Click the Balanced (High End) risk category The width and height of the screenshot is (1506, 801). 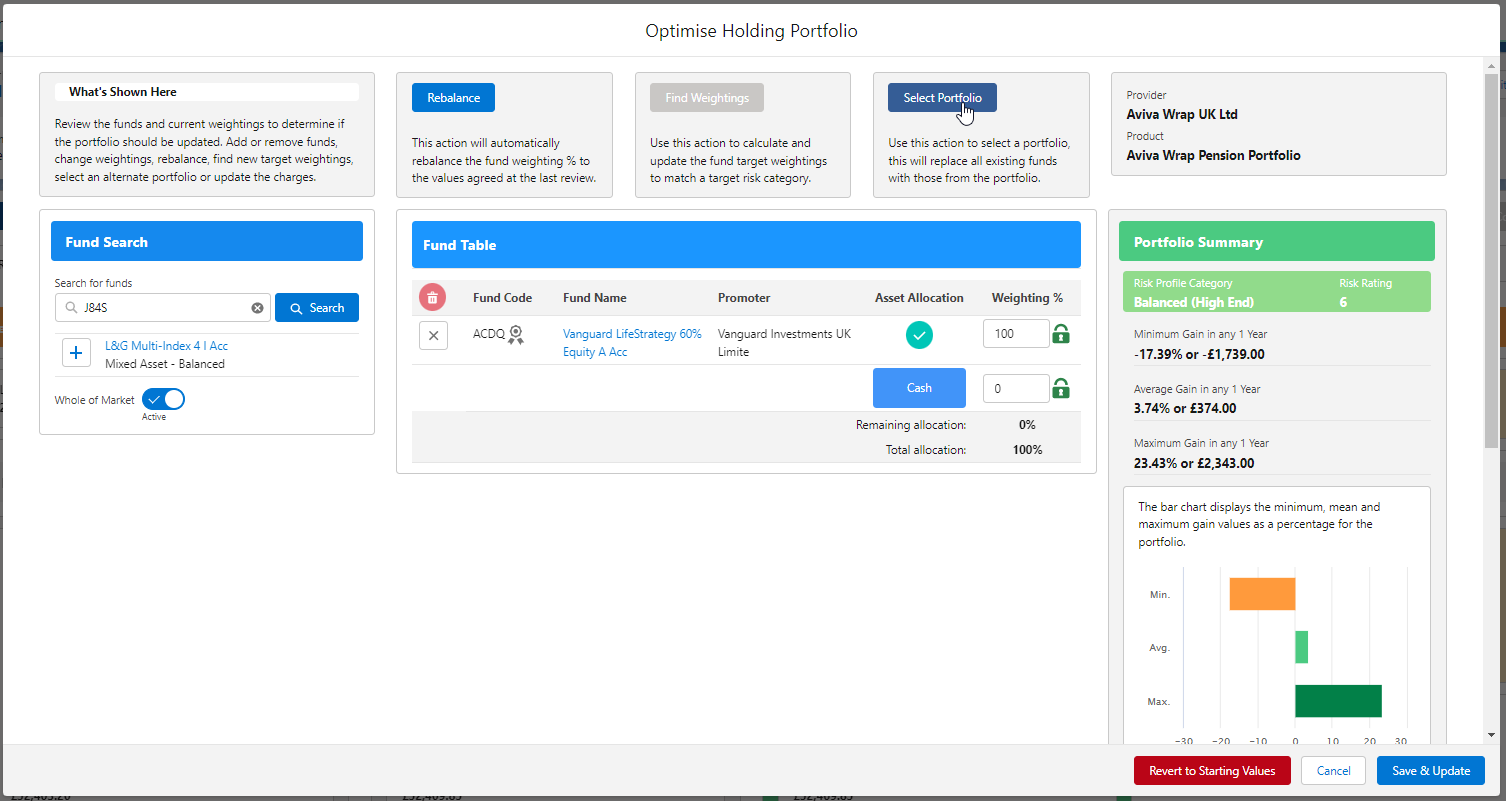pyautogui.click(x=1193, y=302)
